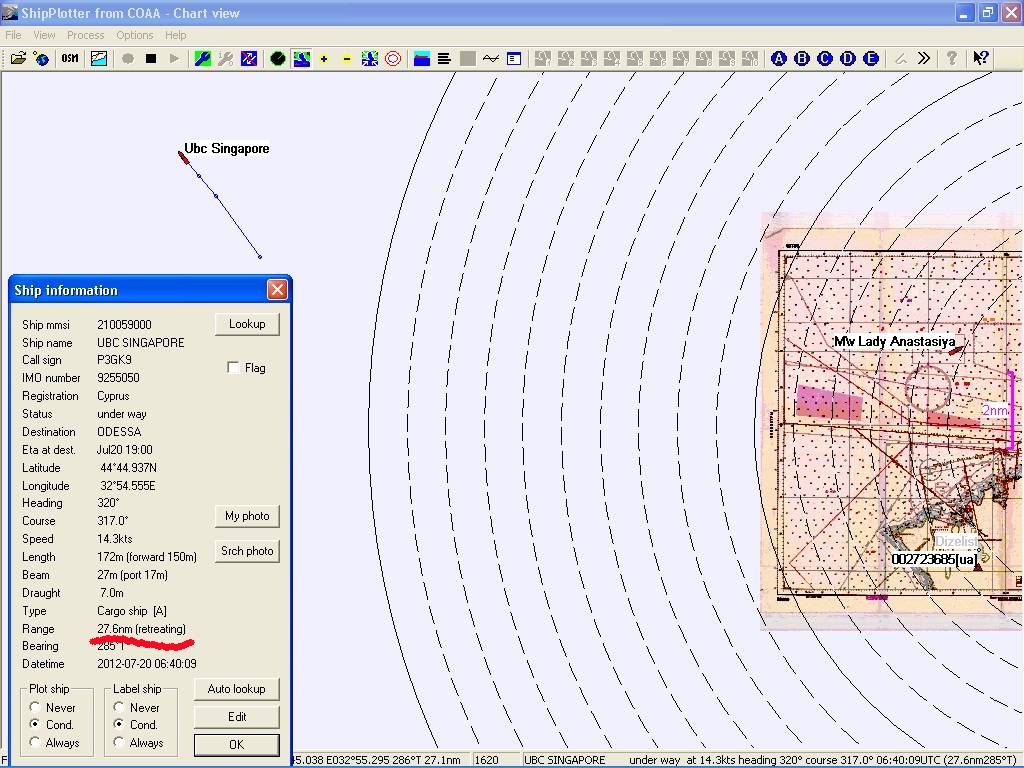Click the open file folder icon
Screen dimensions: 1024x768
pos(18,59)
